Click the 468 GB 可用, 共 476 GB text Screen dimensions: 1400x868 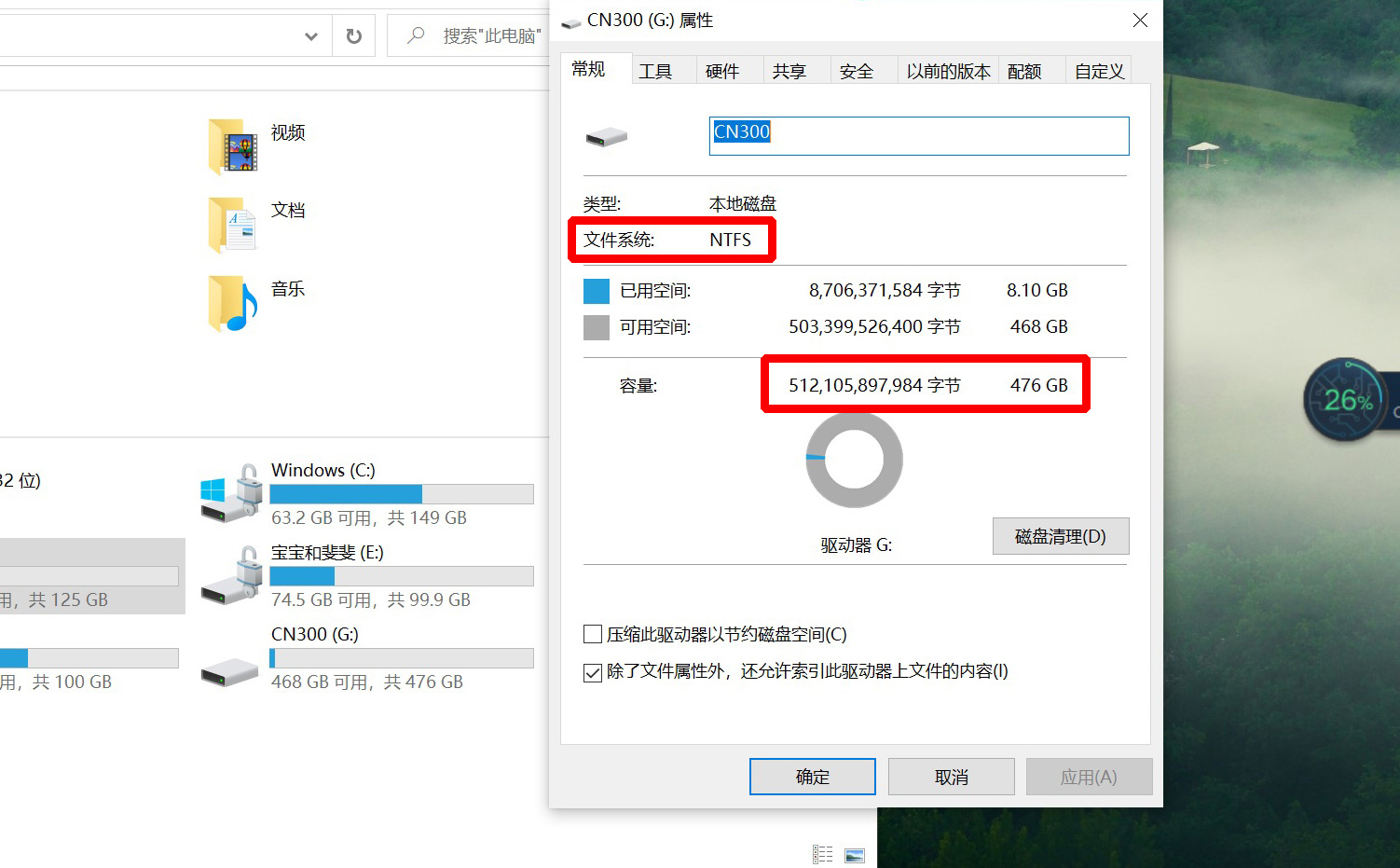coord(367,682)
